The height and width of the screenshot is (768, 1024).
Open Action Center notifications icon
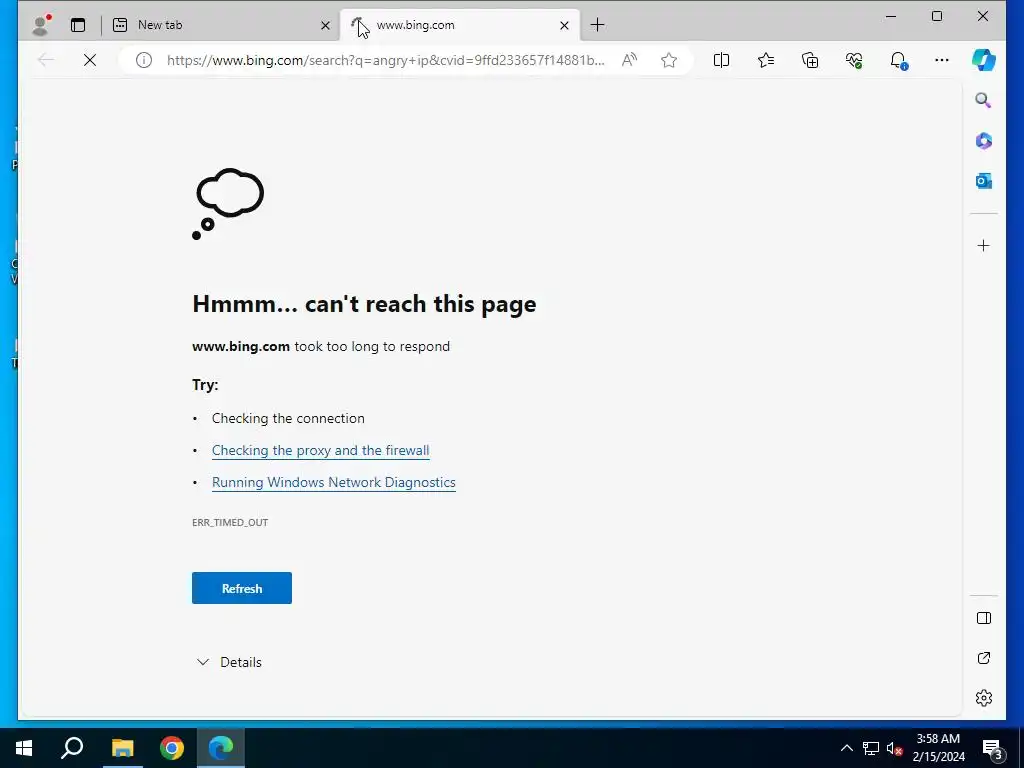[x=992, y=748]
